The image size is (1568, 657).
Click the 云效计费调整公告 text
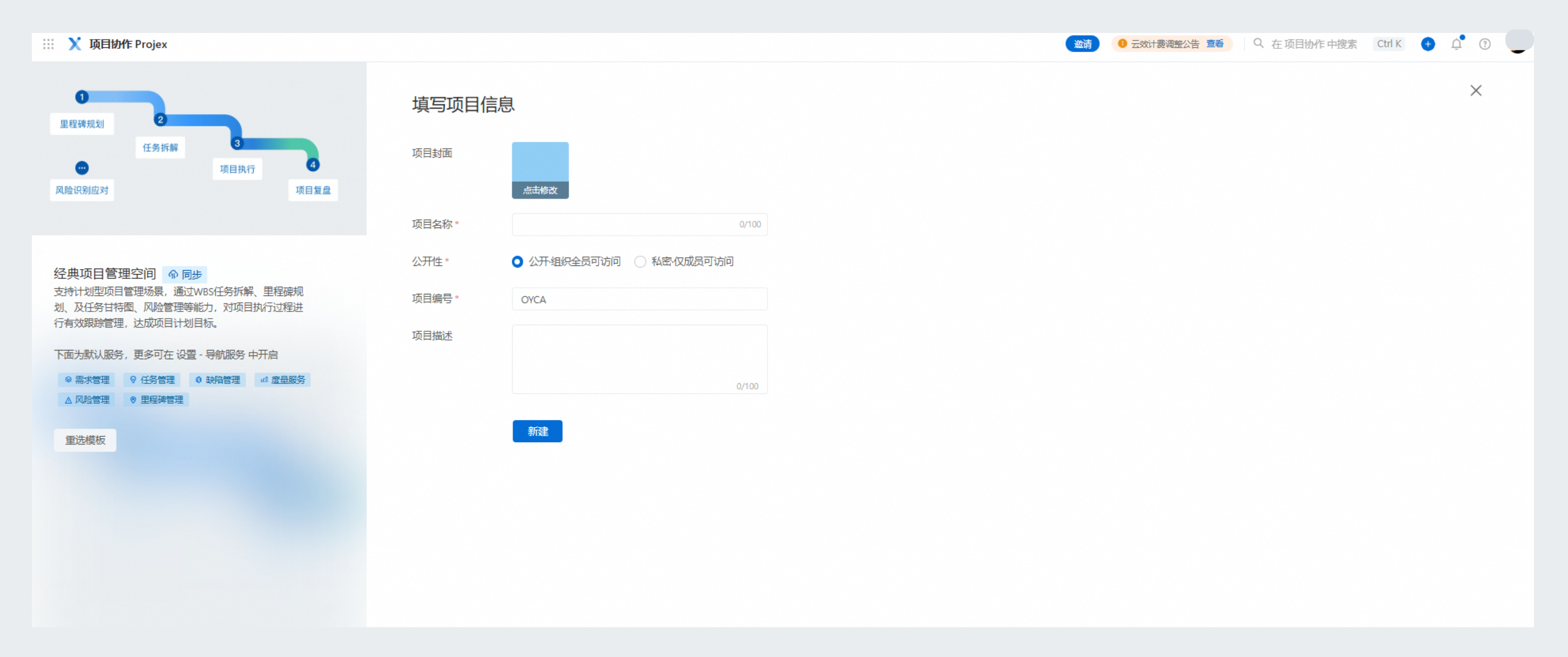pos(1164,44)
